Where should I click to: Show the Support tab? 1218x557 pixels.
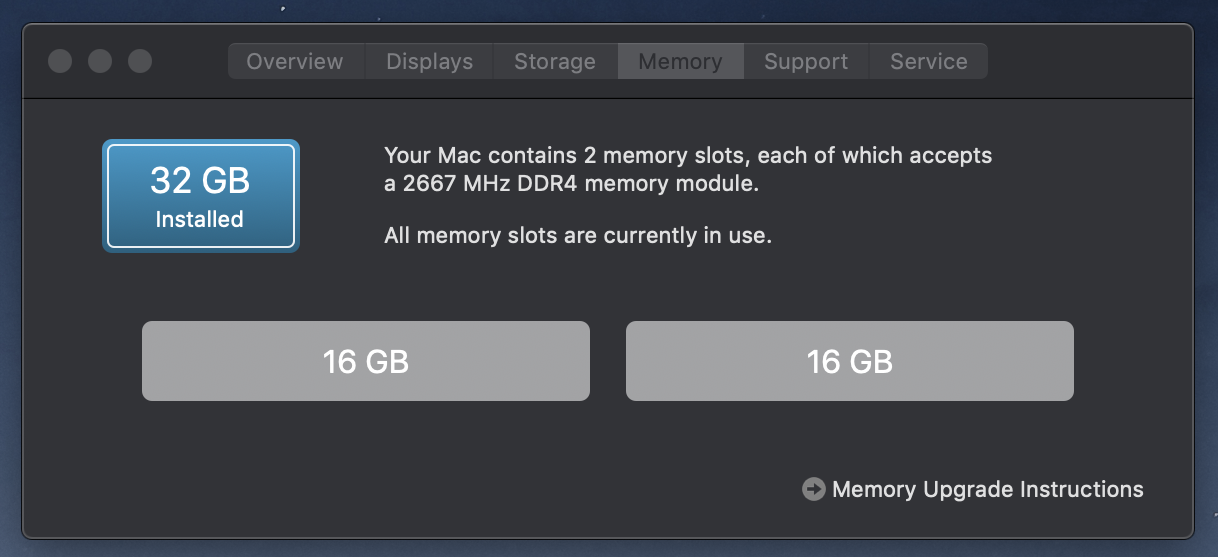point(806,61)
